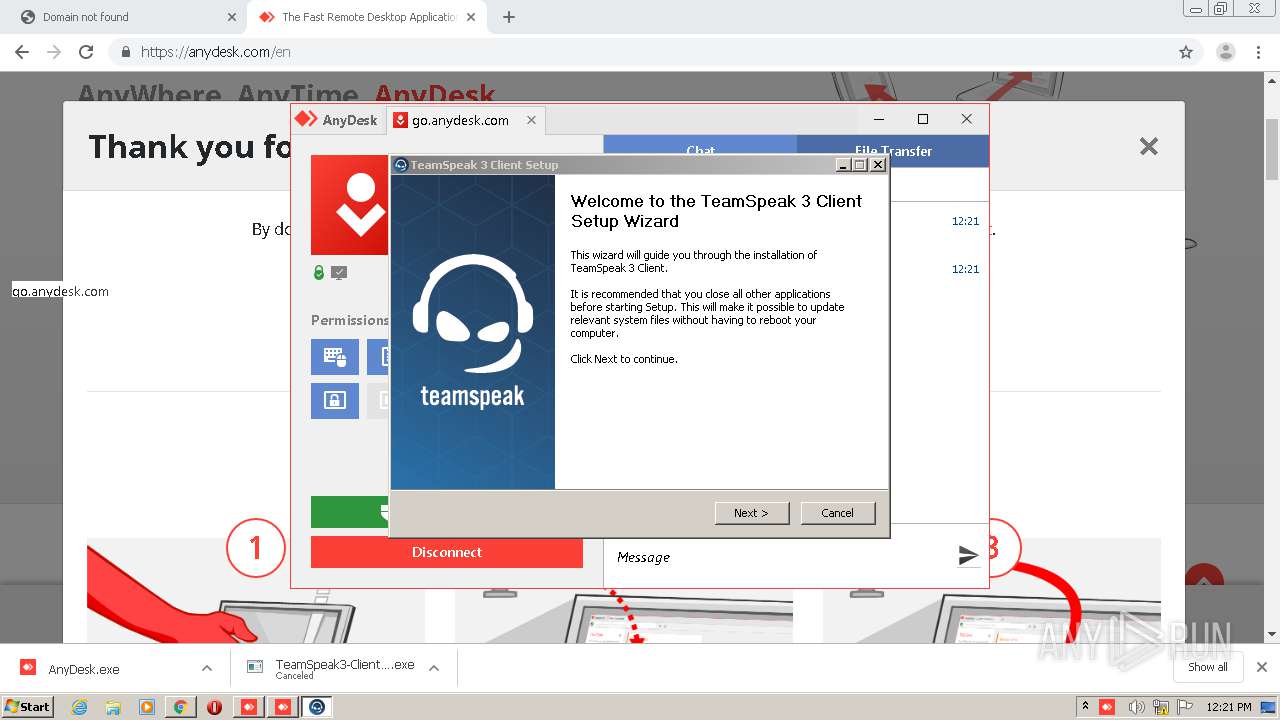
Task: Click the browser vertical scrollbar
Action: point(1272,150)
